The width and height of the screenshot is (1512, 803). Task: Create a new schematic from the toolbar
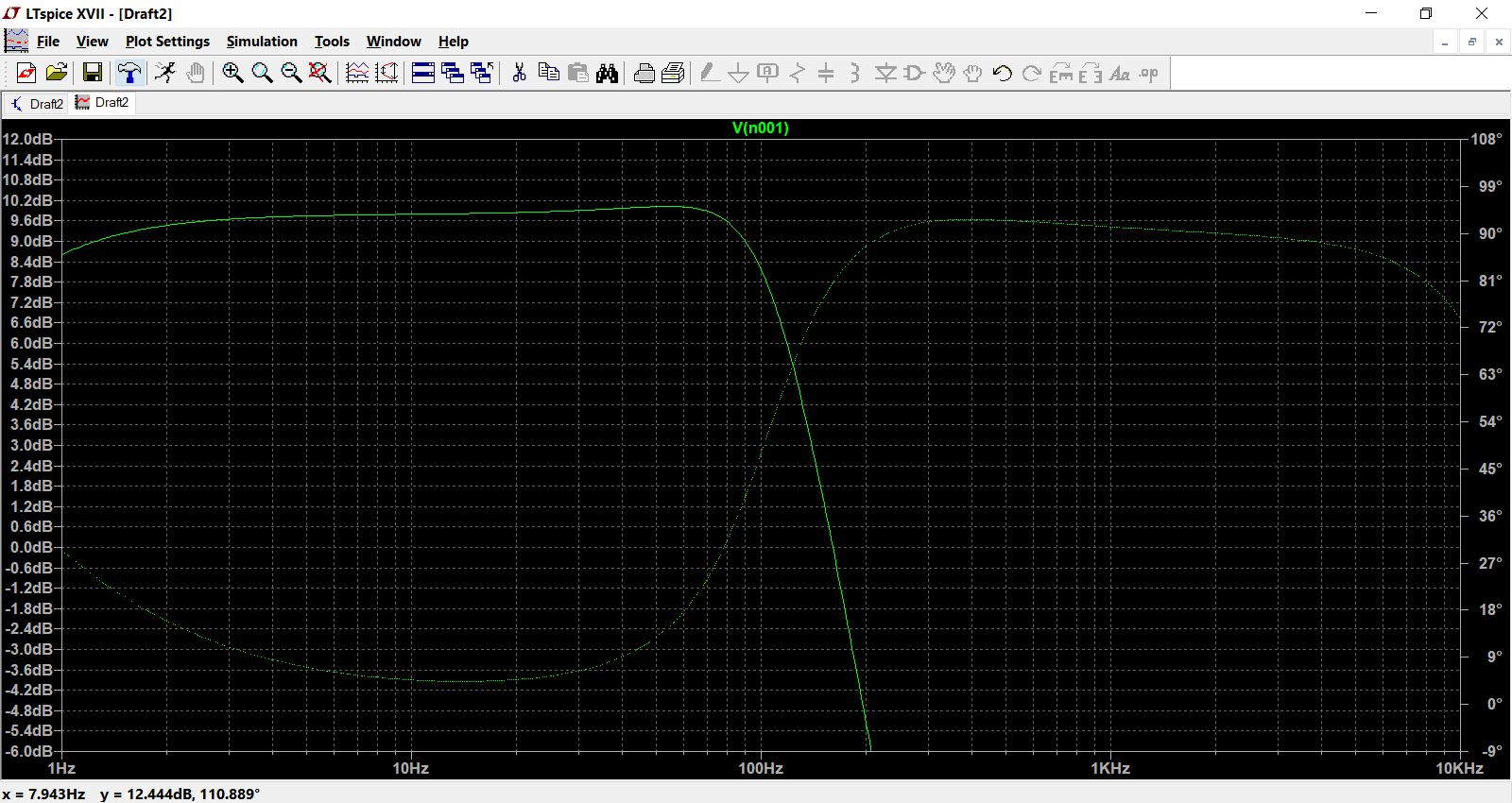coord(26,73)
